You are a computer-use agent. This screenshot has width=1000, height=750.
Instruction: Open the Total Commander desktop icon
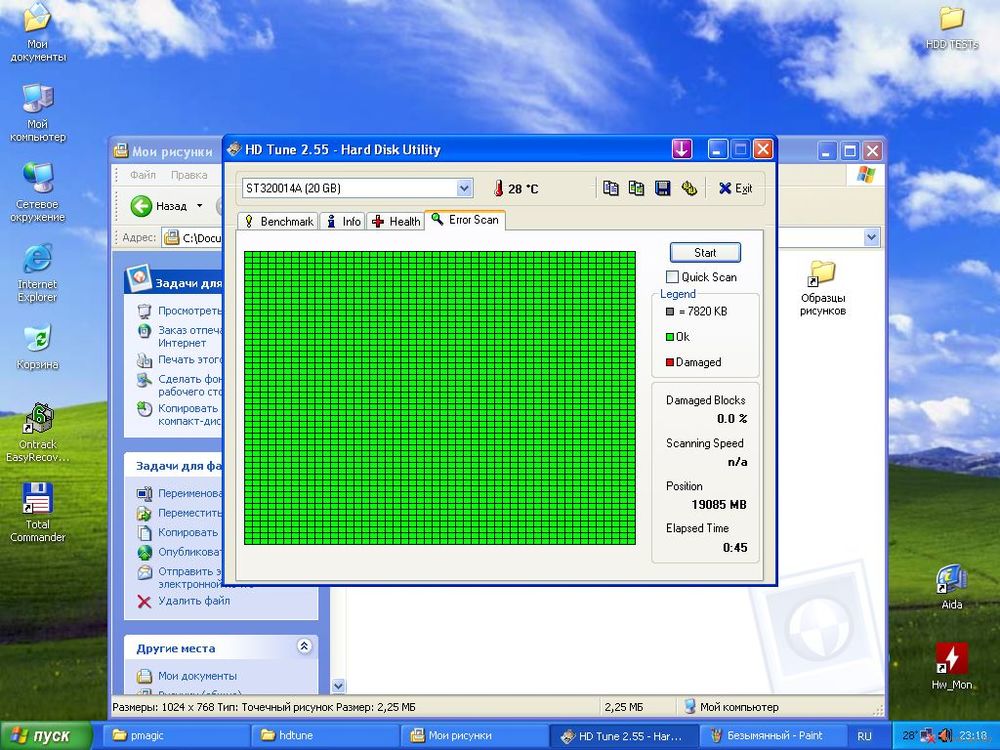coord(38,510)
